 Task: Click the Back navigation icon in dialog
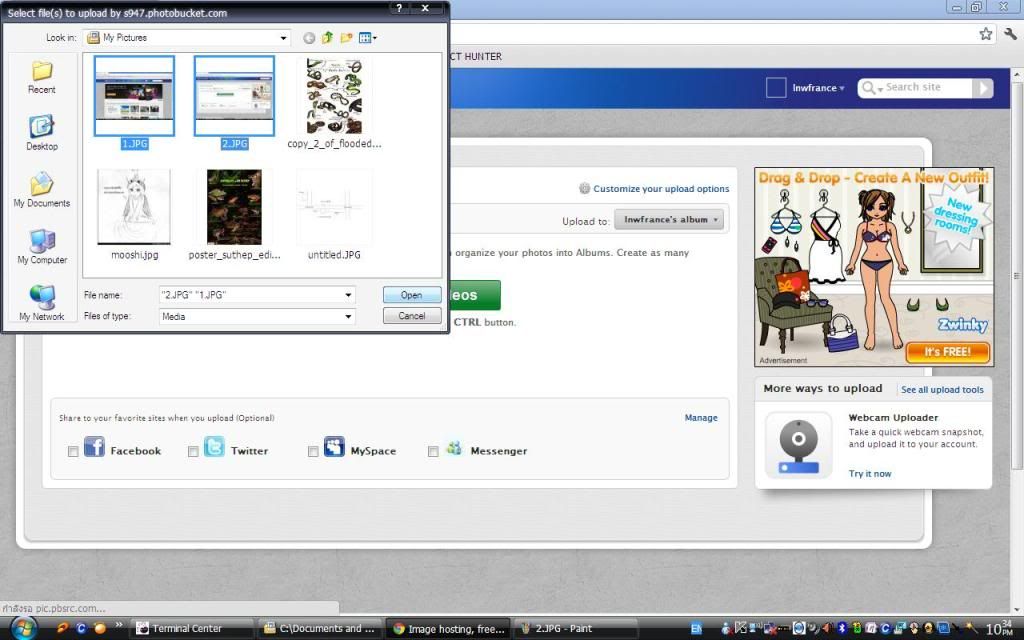pyautogui.click(x=309, y=38)
